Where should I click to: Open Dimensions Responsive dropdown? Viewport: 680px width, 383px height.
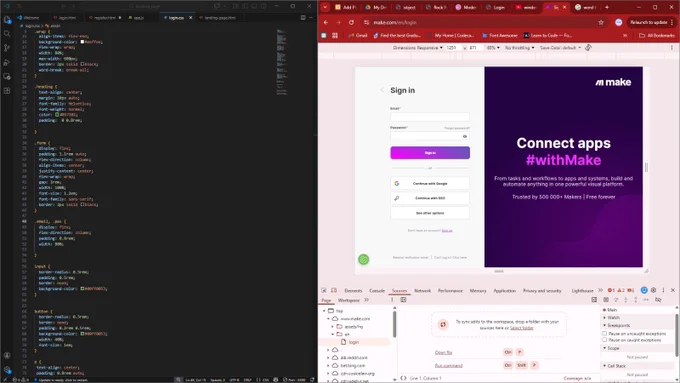point(418,48)
